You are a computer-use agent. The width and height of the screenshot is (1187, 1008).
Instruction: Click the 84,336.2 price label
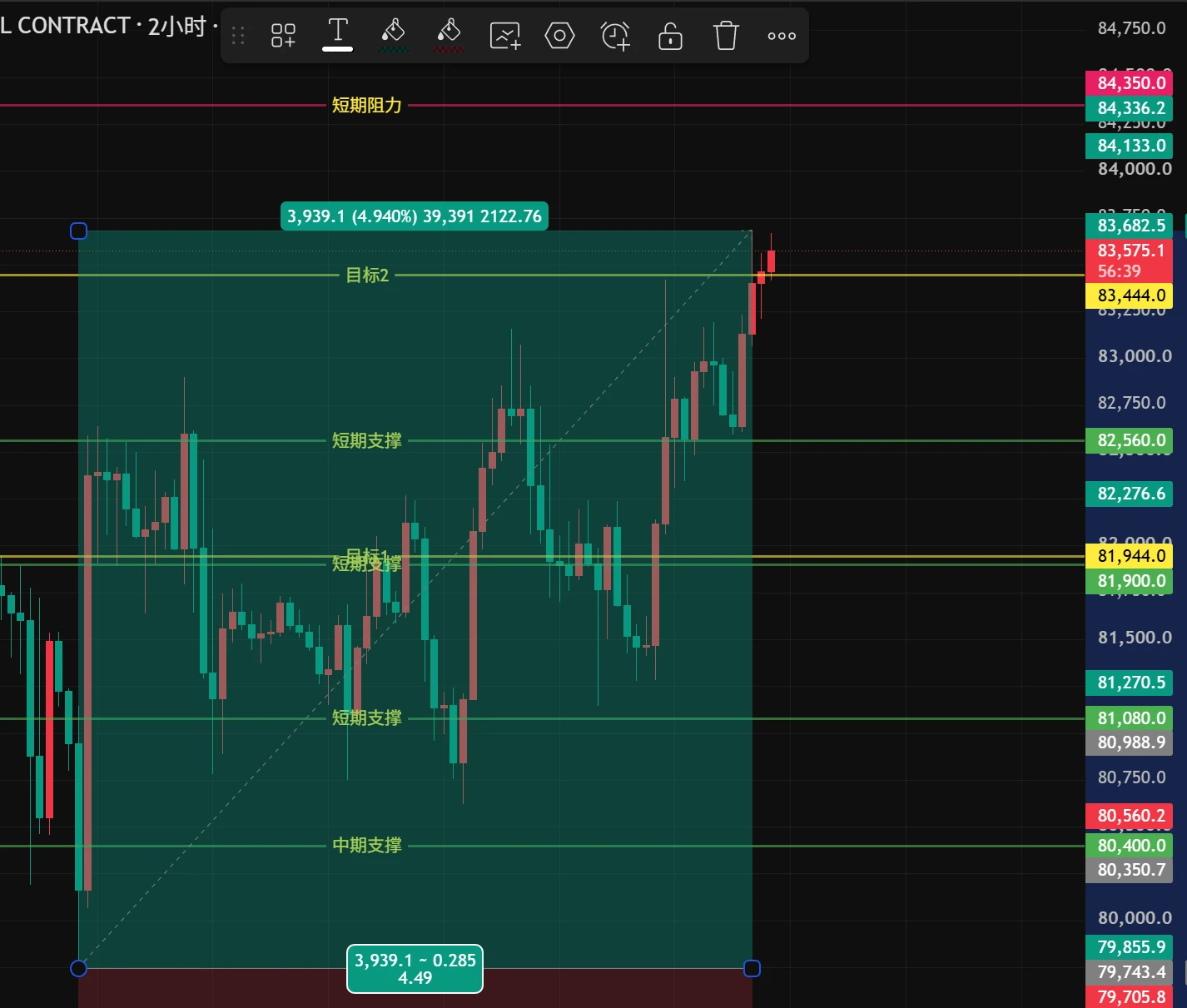click(x=1130, y=108)
